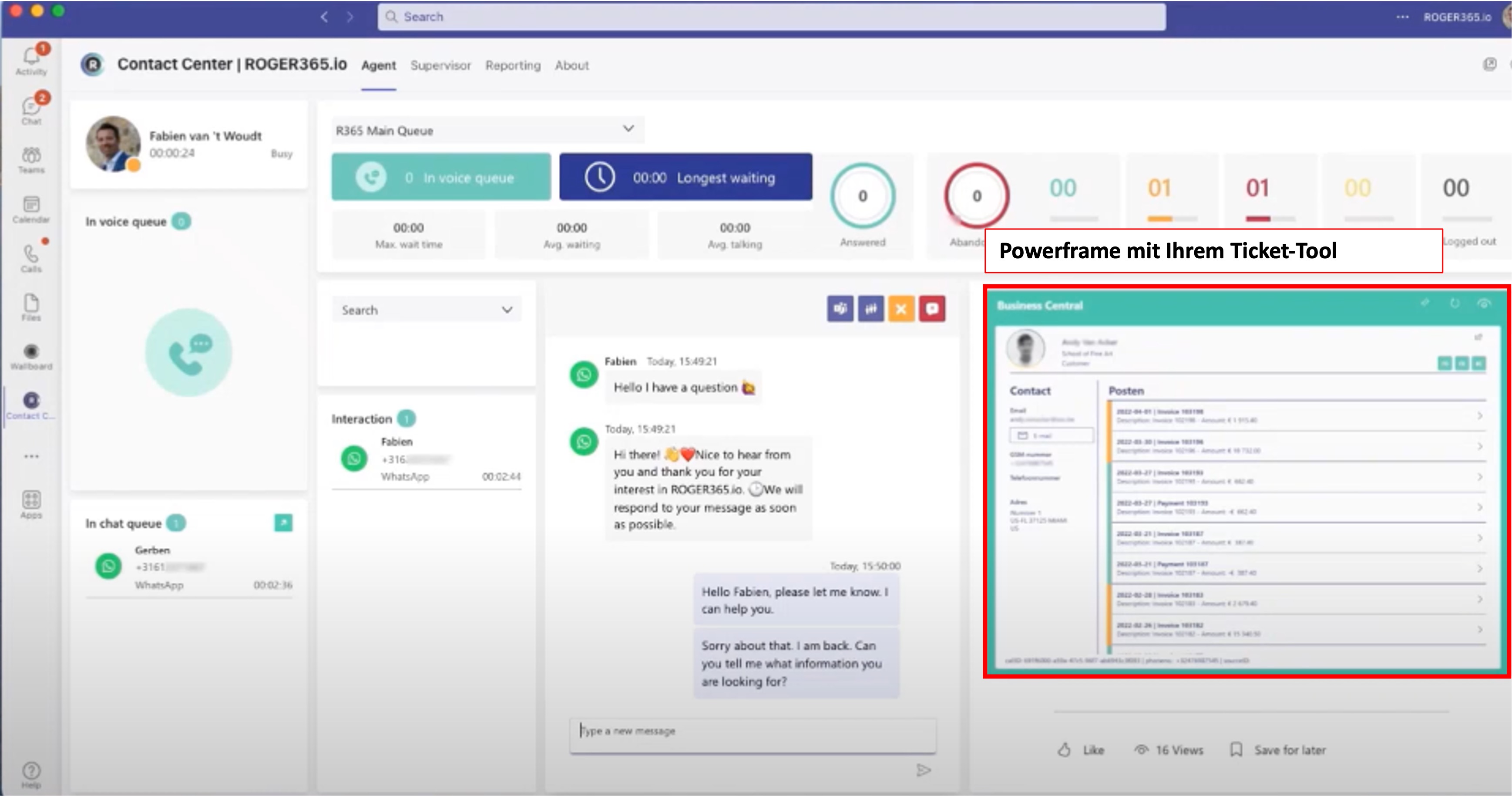Click the orange X button above the chat
This screenshot has height=796, width=1512.
(x=901, y=308)
